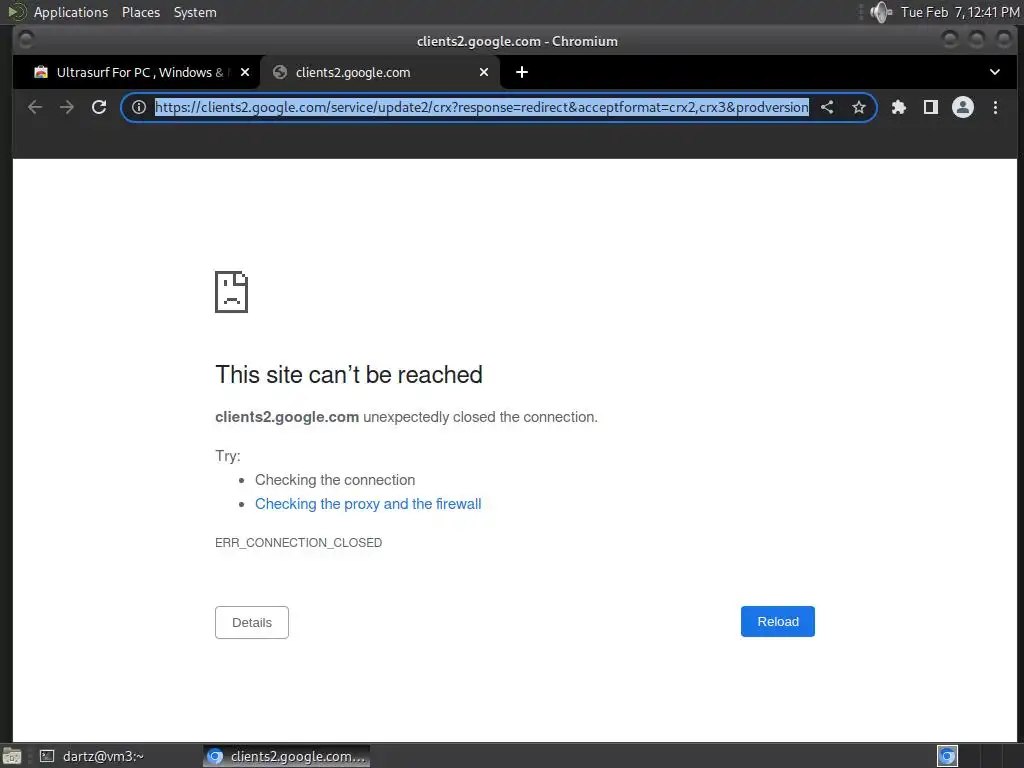Share this page icon in address bar

(x=827, y=107)
